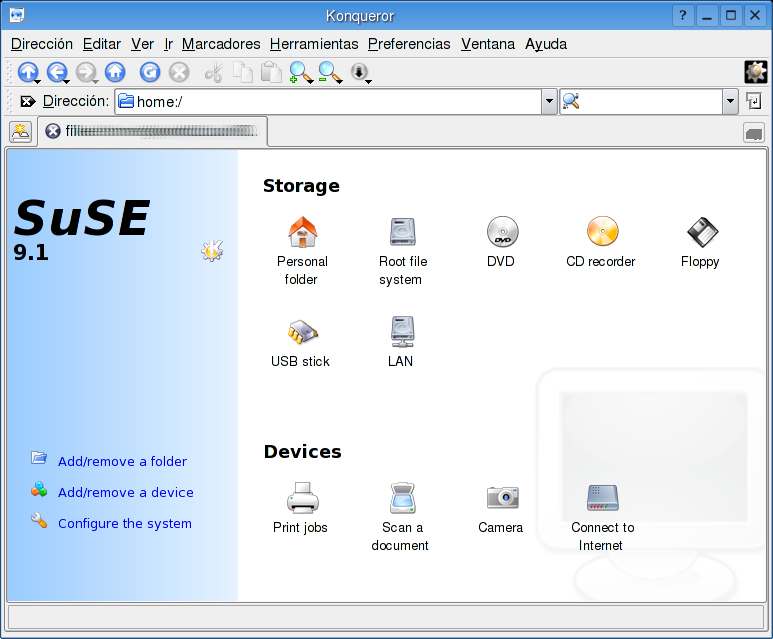Open the Dirección menu
Screen dimensions: 773x639
tap(42, 44)
